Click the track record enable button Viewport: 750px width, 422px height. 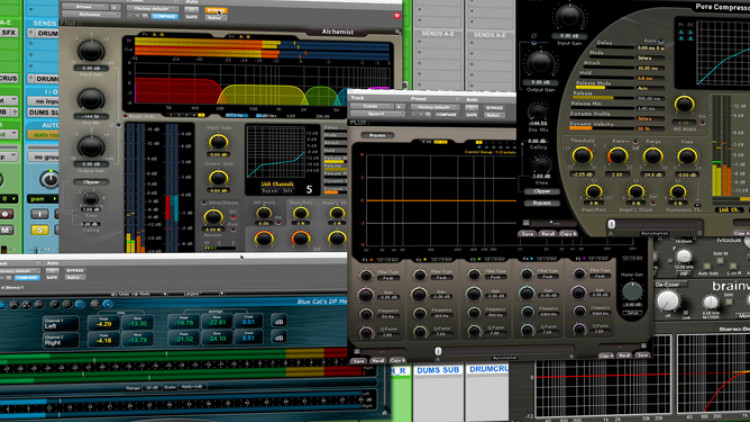[x=6, y=214]
